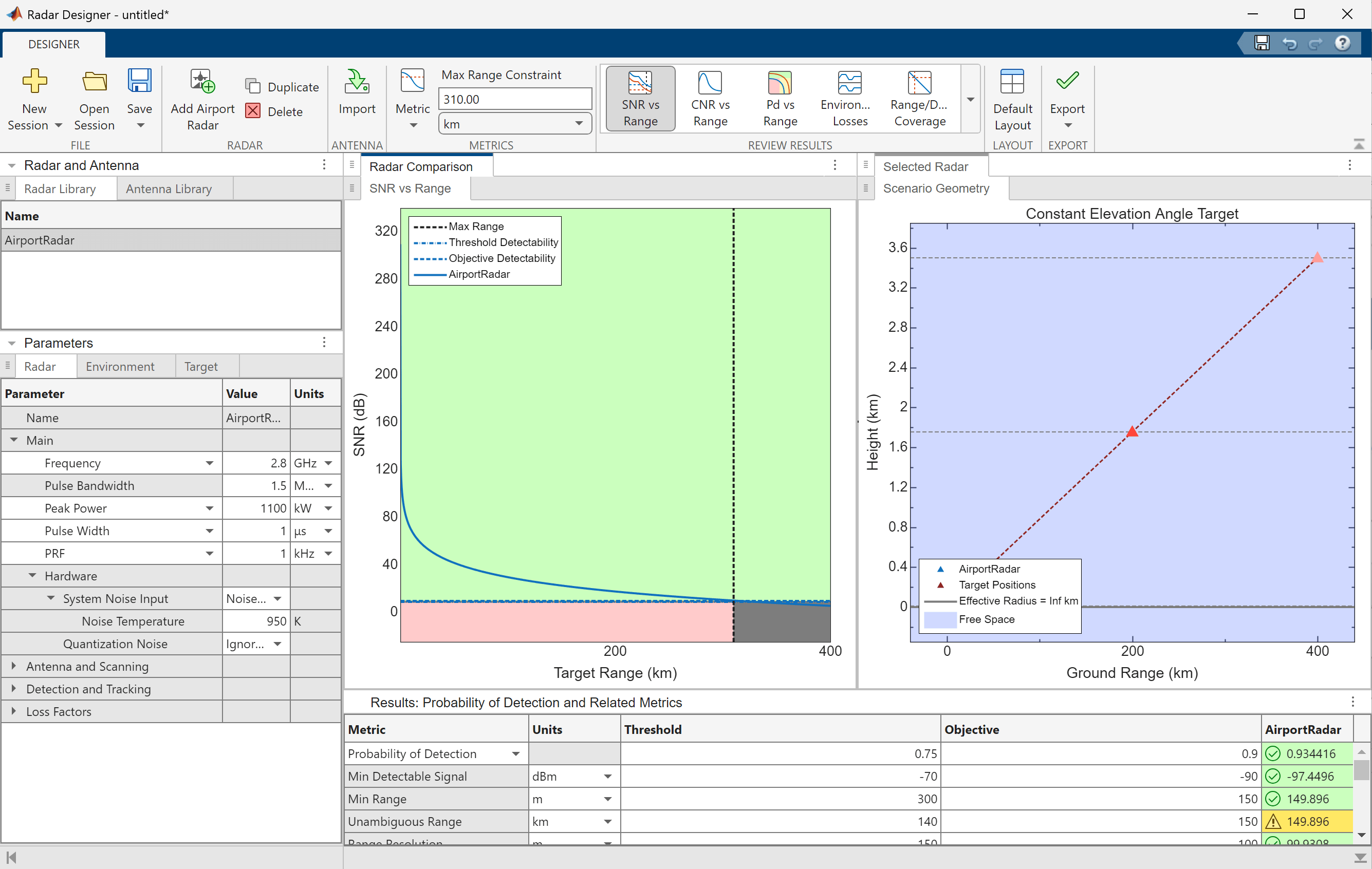Image resolution: width=1372 pixels, height=869 pixels.
Task: Click the undo arrow icon
Action: coord(1289,43)
